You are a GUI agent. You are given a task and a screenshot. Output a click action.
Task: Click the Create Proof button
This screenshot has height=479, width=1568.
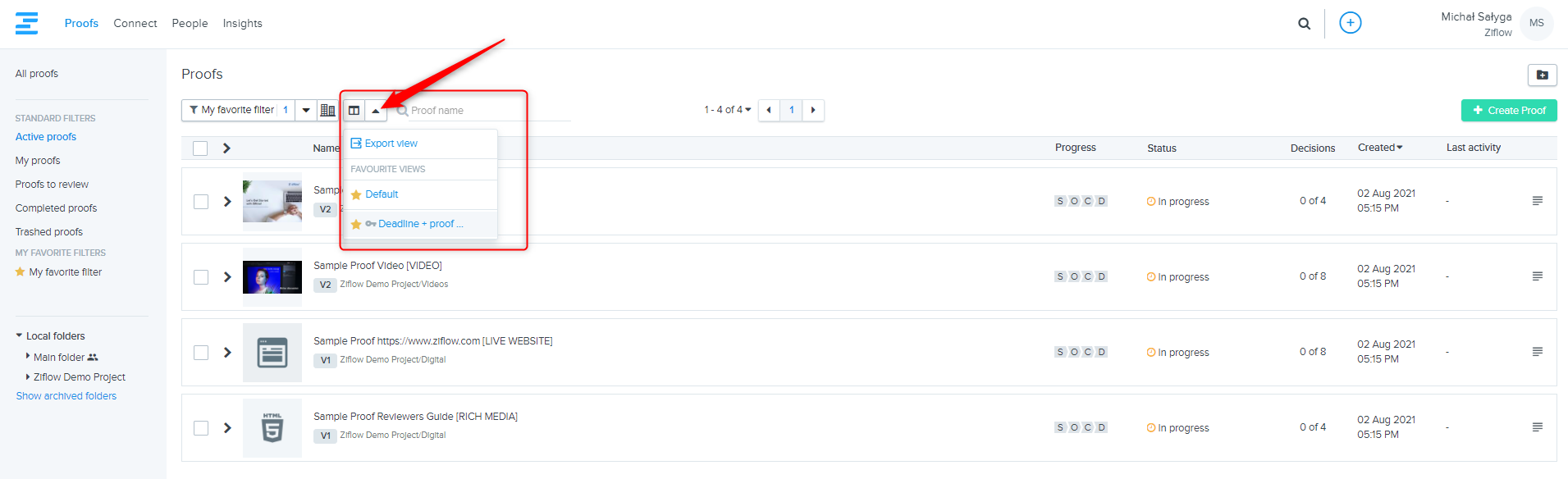(x=1508, y=110)
